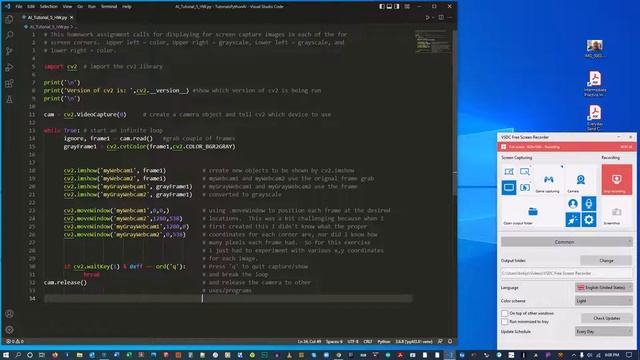This screenshot has height=360, width=640.
Task: Click the output folder path field
Action: tap(567, 273)
